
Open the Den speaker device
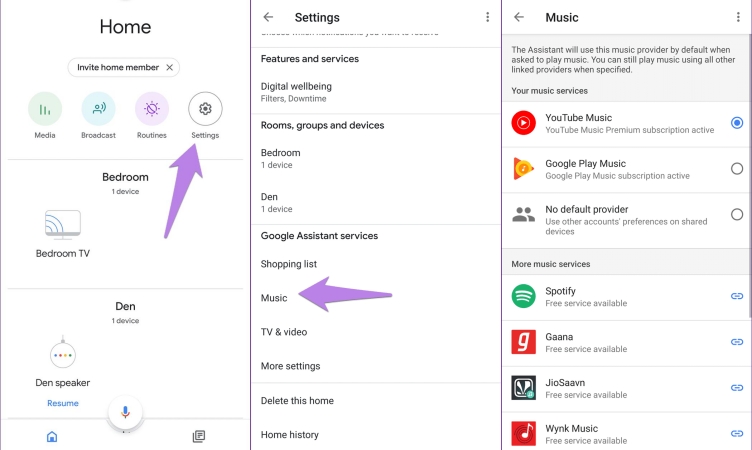[x=63, y=362]
